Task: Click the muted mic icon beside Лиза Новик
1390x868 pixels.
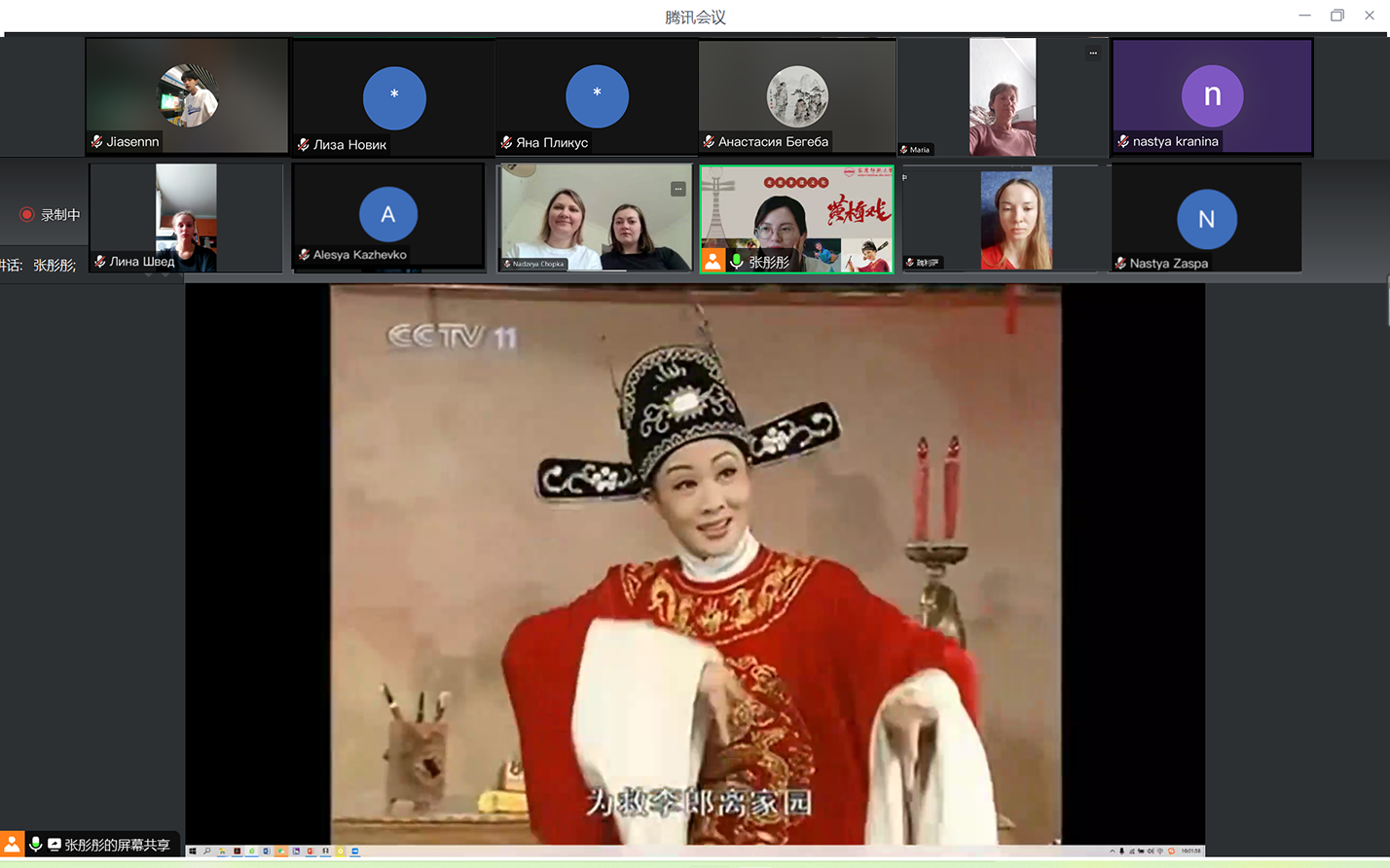Action: [304, 145]
